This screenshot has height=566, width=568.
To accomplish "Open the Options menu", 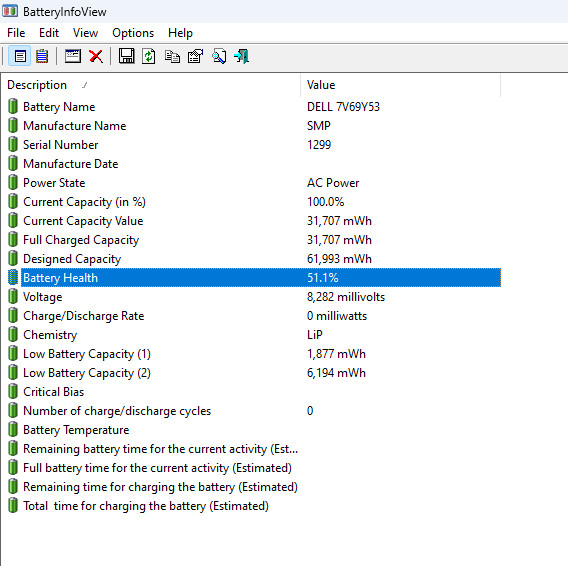I will point(133,33).
